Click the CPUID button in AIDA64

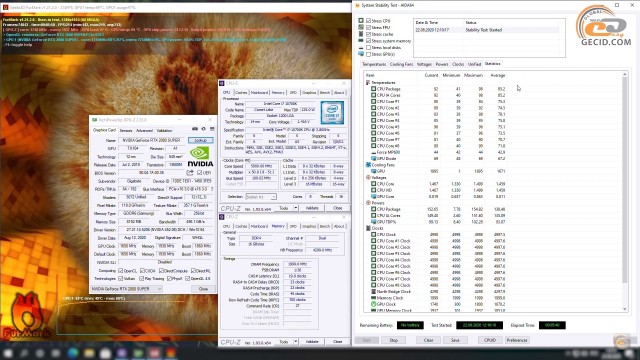click(x=490, y=340)
